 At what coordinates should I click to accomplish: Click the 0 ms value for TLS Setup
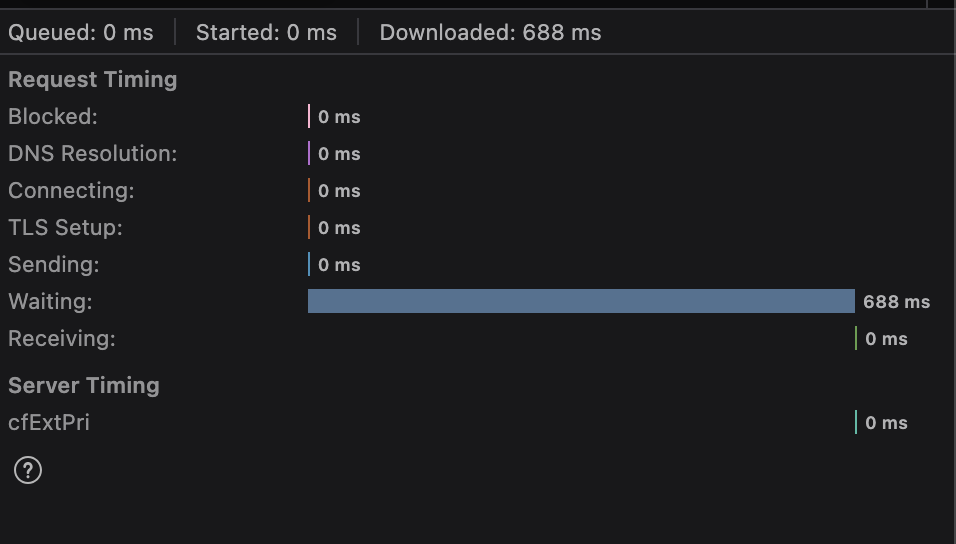[x=339, y=228]
